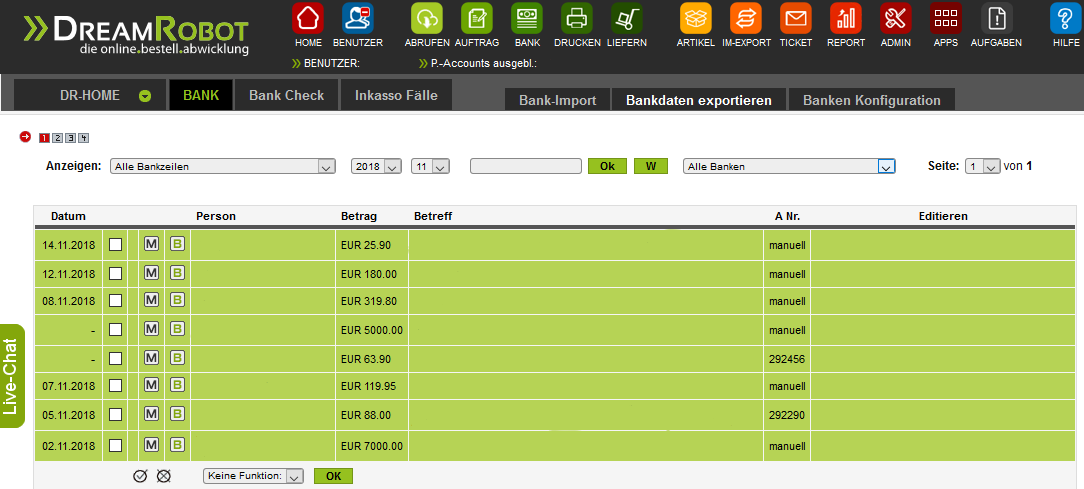
Task: Open the Banken Konfiguration tab
Action: click(872, 100)
